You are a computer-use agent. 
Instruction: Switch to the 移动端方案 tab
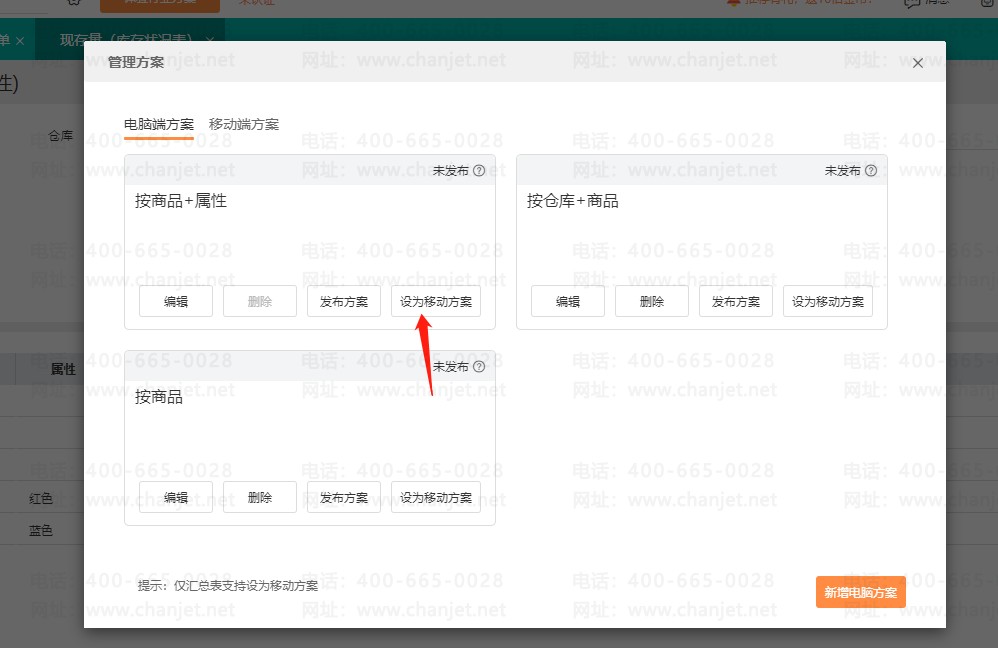tap(244, 125)
